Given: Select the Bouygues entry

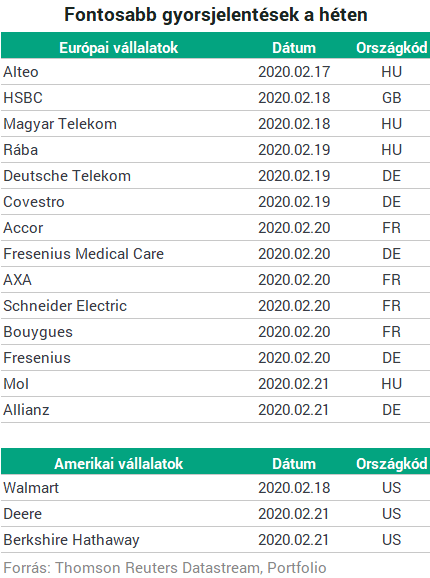Looking at the screenshot, I should point(38,332).
